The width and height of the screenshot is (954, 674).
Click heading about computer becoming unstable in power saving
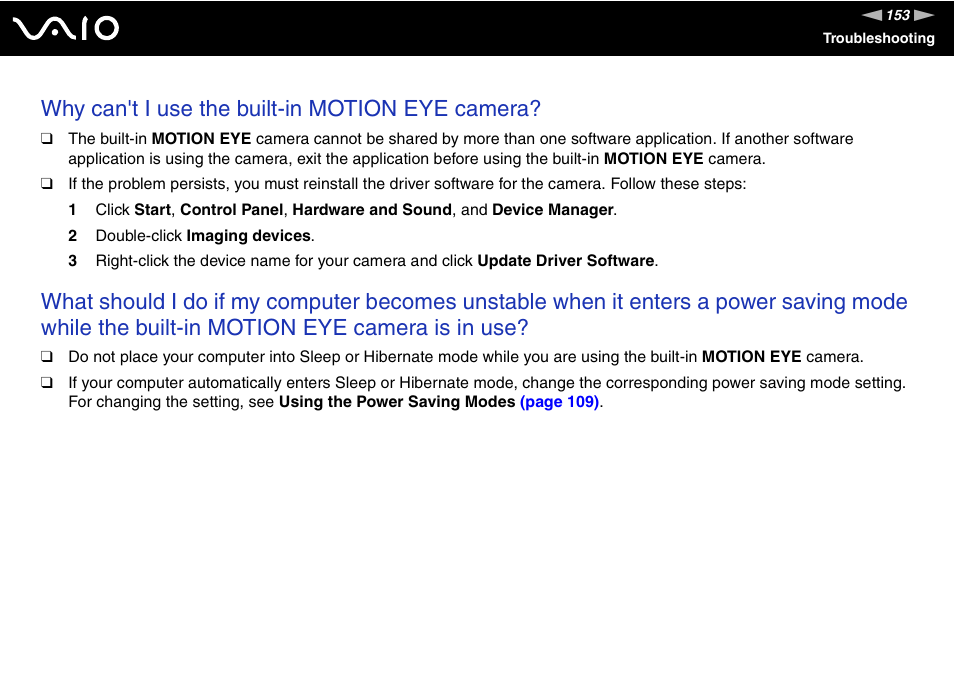[474, 314]
